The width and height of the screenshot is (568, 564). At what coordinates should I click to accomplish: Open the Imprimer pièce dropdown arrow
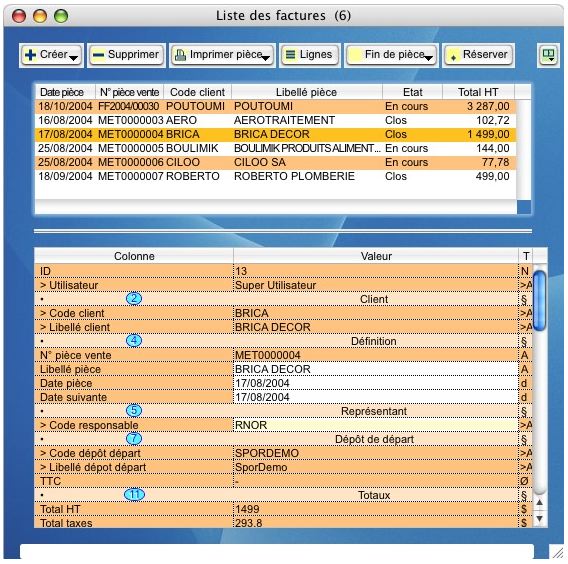coord(266,58)
